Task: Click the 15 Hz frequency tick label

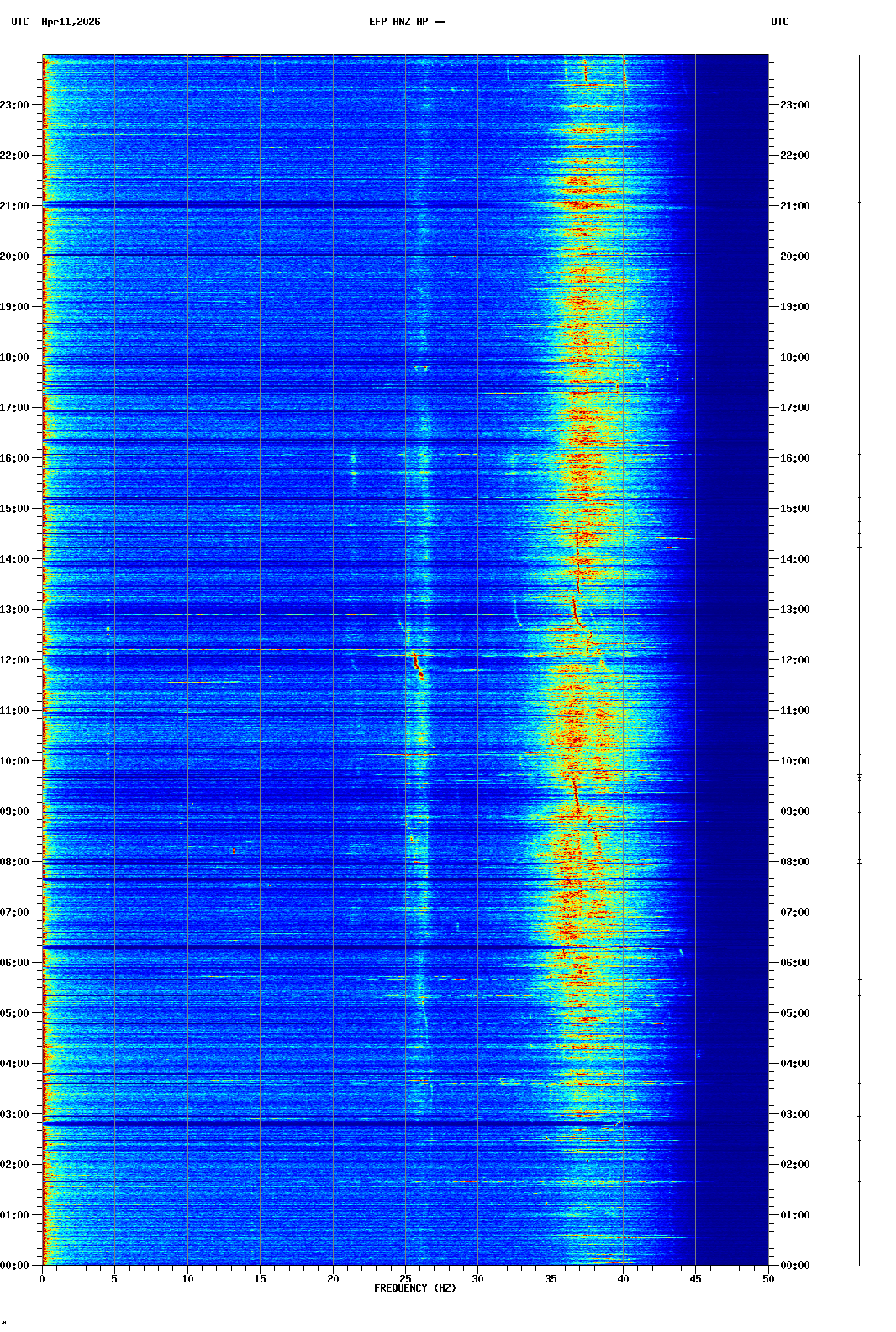Action: [260, 1279]
